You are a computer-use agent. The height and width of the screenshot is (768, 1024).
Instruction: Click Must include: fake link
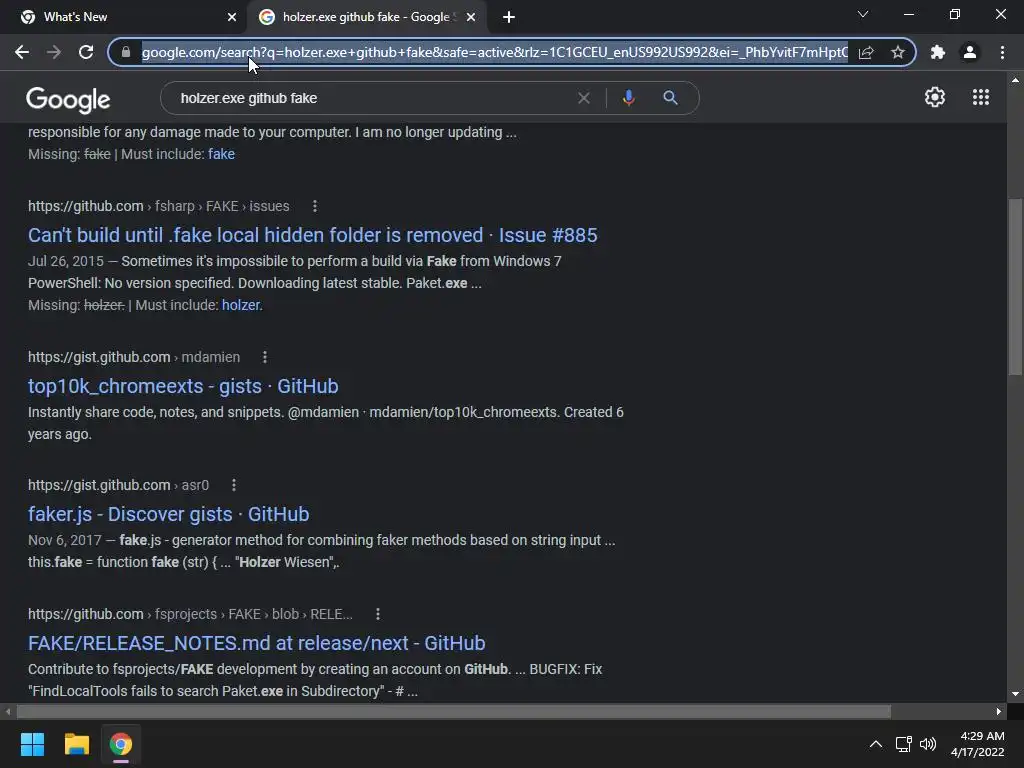click(x=221, y=154)
